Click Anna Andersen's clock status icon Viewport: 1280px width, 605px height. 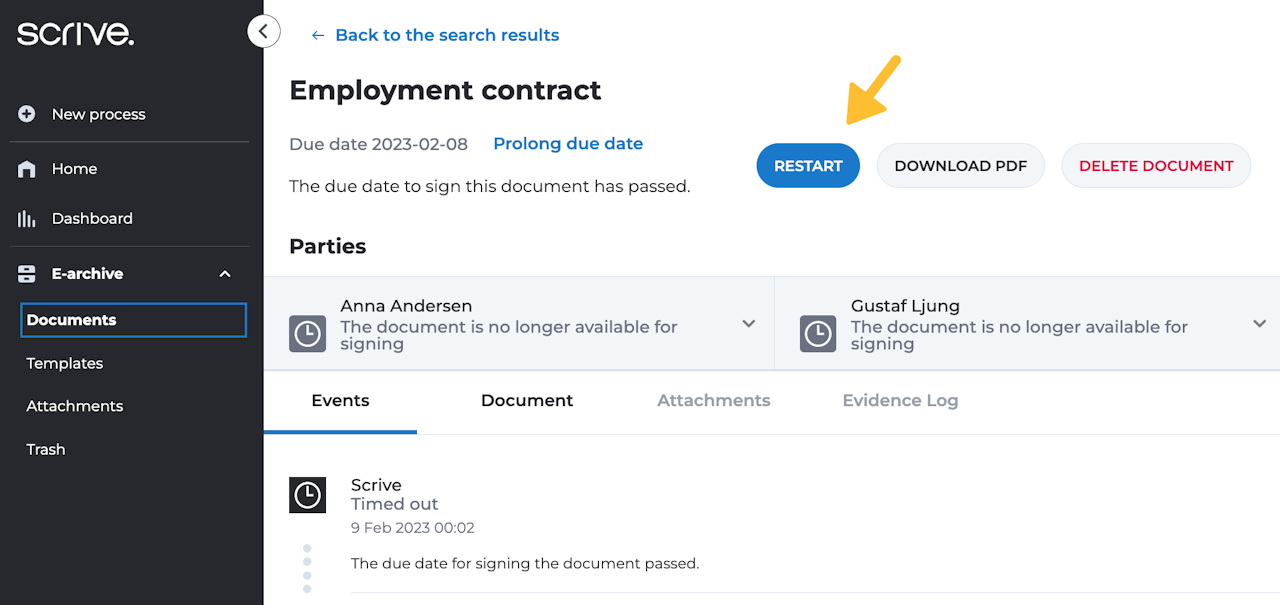307,334
